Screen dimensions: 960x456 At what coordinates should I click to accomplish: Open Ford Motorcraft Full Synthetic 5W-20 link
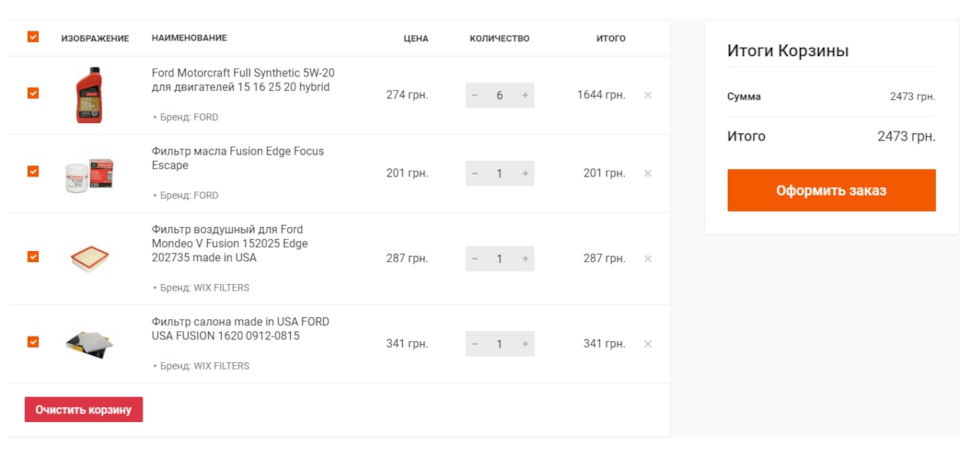click(243, 80)
